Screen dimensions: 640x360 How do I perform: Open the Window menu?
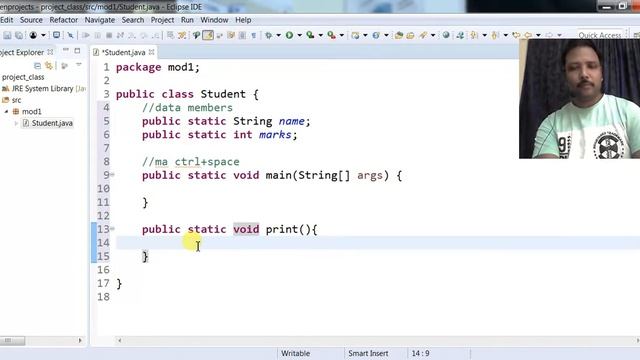(214, 20)
